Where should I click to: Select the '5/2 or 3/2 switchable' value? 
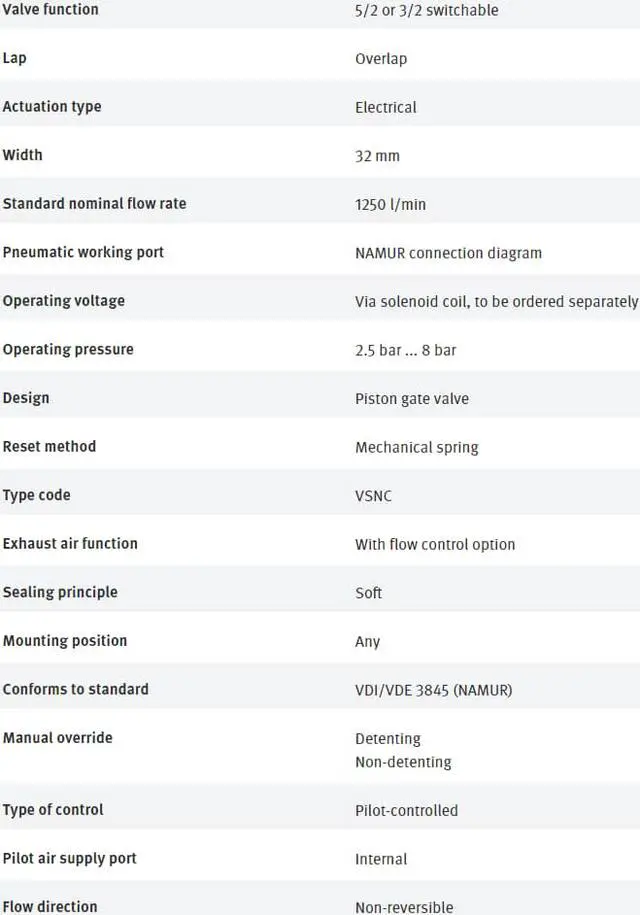pyautogui.click(x=426, y=11)
